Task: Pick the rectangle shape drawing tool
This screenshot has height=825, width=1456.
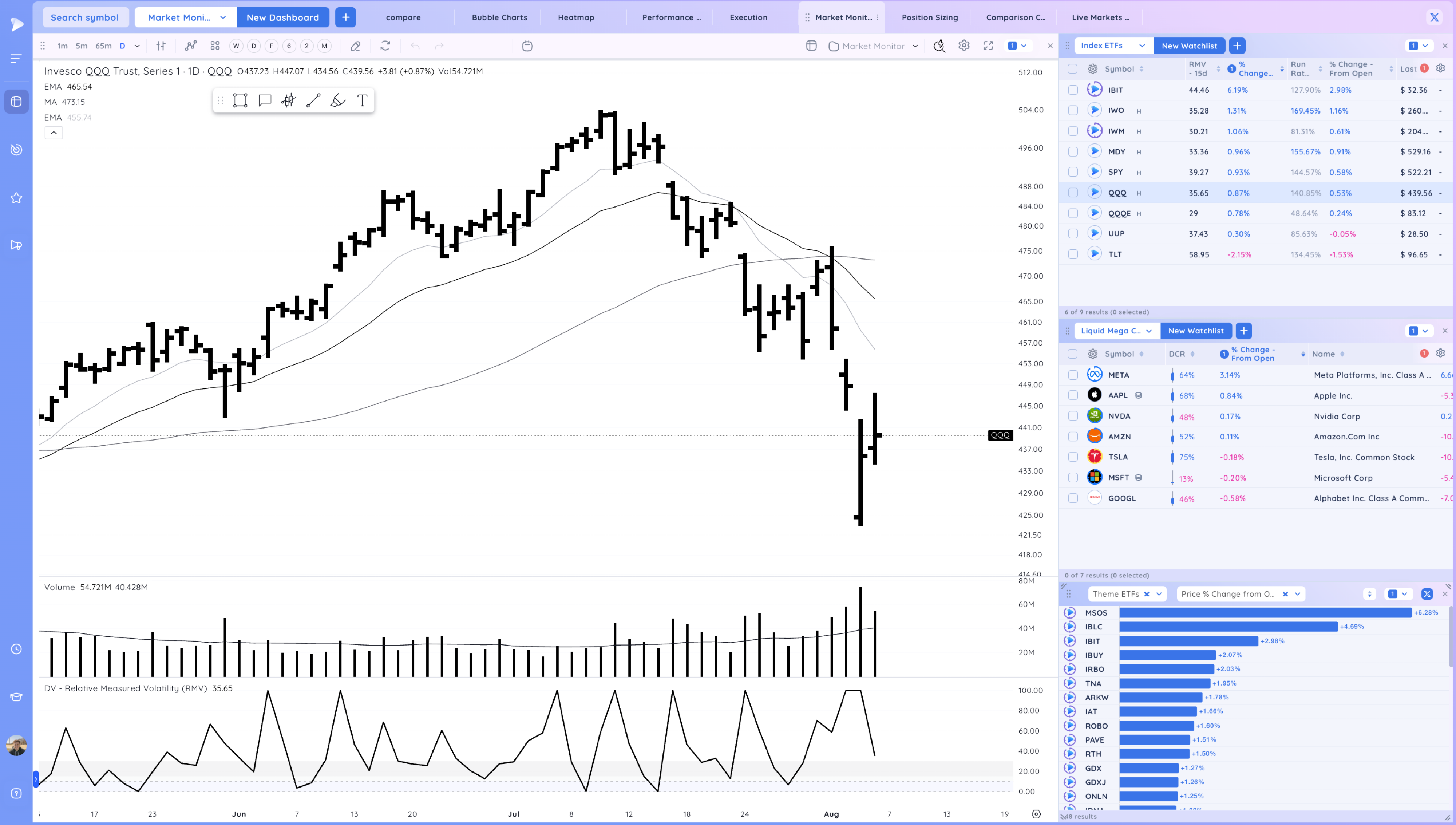Action: point(240,101)
